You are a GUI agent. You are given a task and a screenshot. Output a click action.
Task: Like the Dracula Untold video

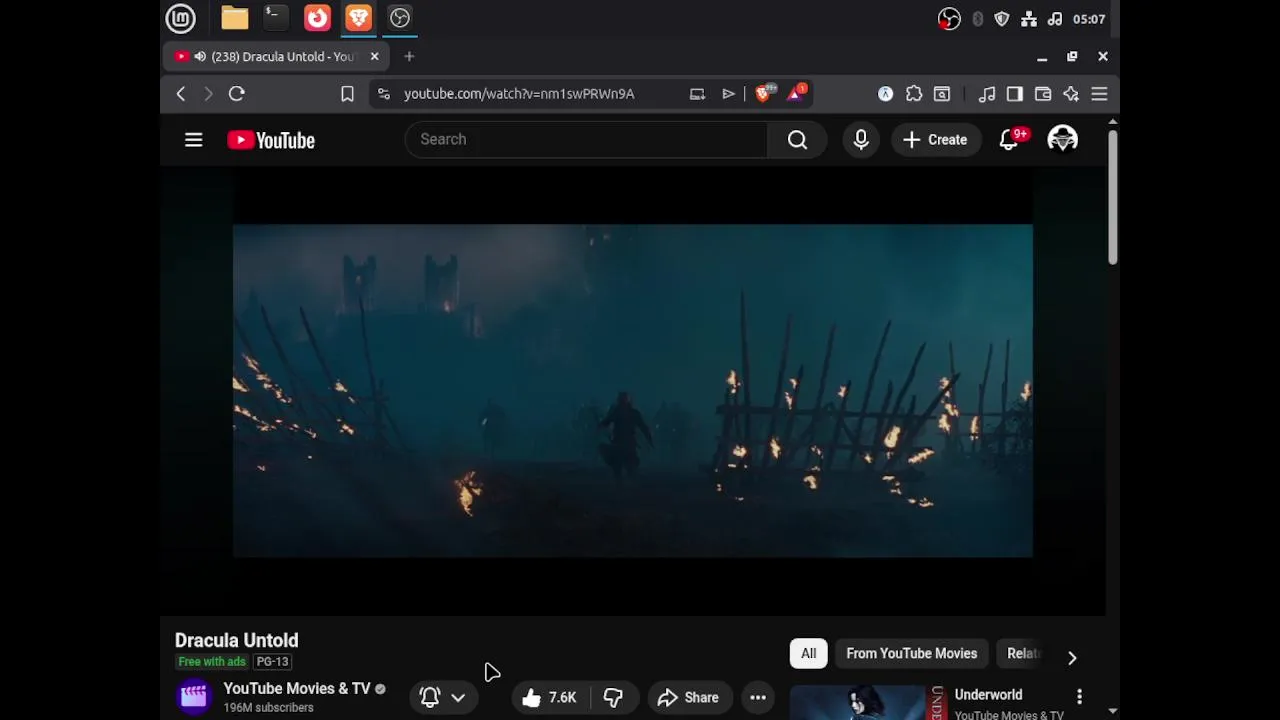tap(549, 698)
